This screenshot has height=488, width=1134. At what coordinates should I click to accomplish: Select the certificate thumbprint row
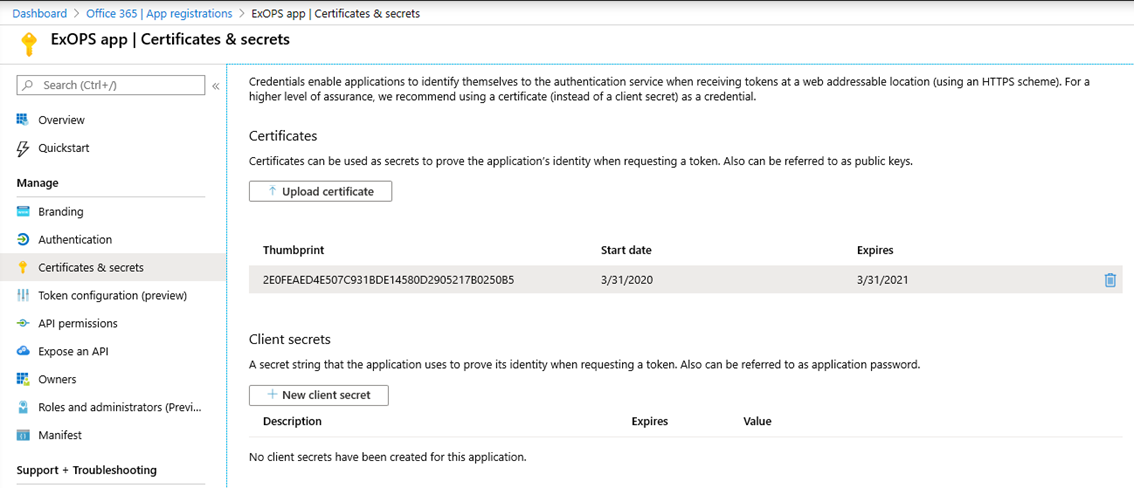[388, 280]
